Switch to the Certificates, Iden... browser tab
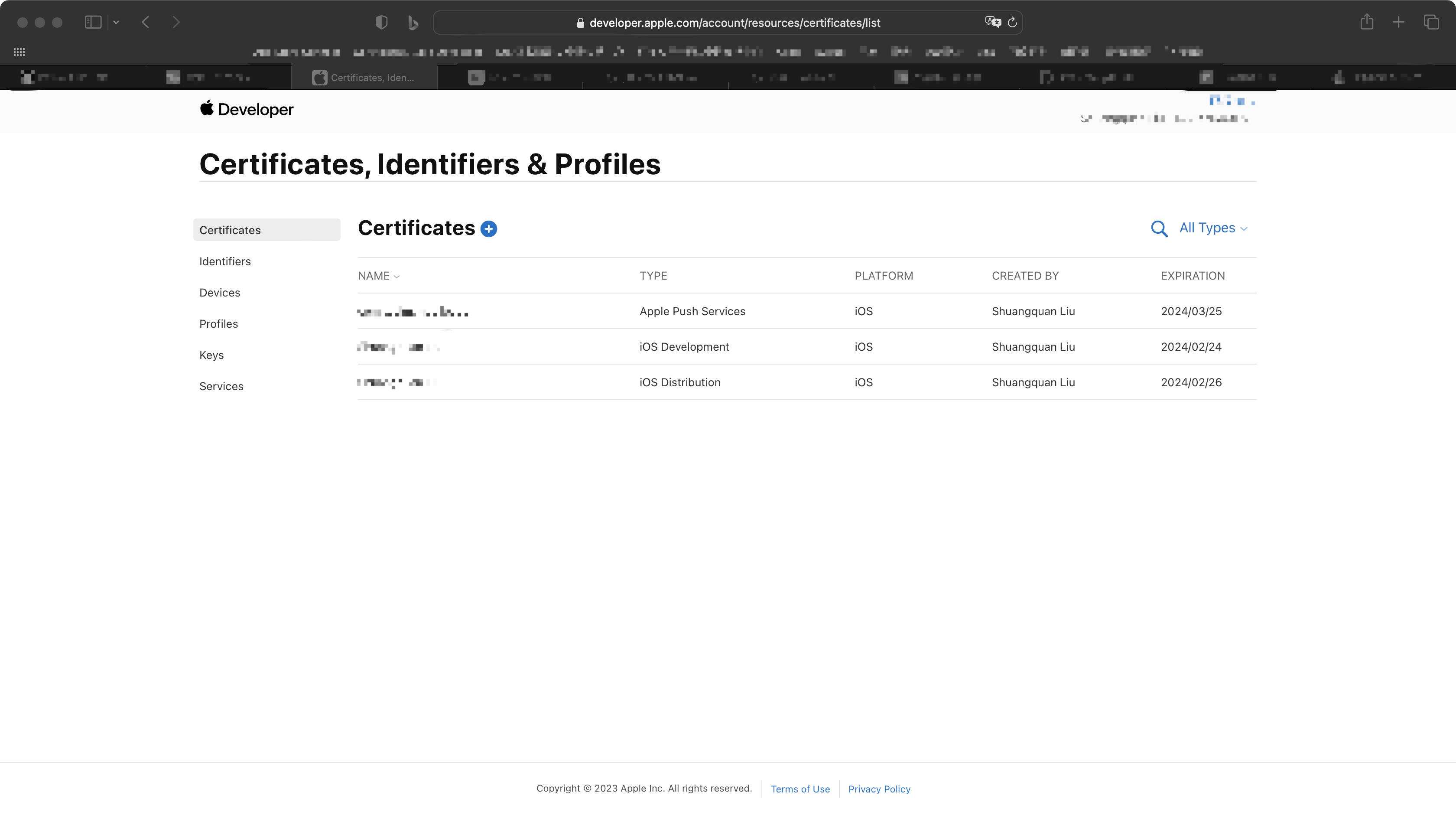This screenshot has width=1456, height=815. 364,78
